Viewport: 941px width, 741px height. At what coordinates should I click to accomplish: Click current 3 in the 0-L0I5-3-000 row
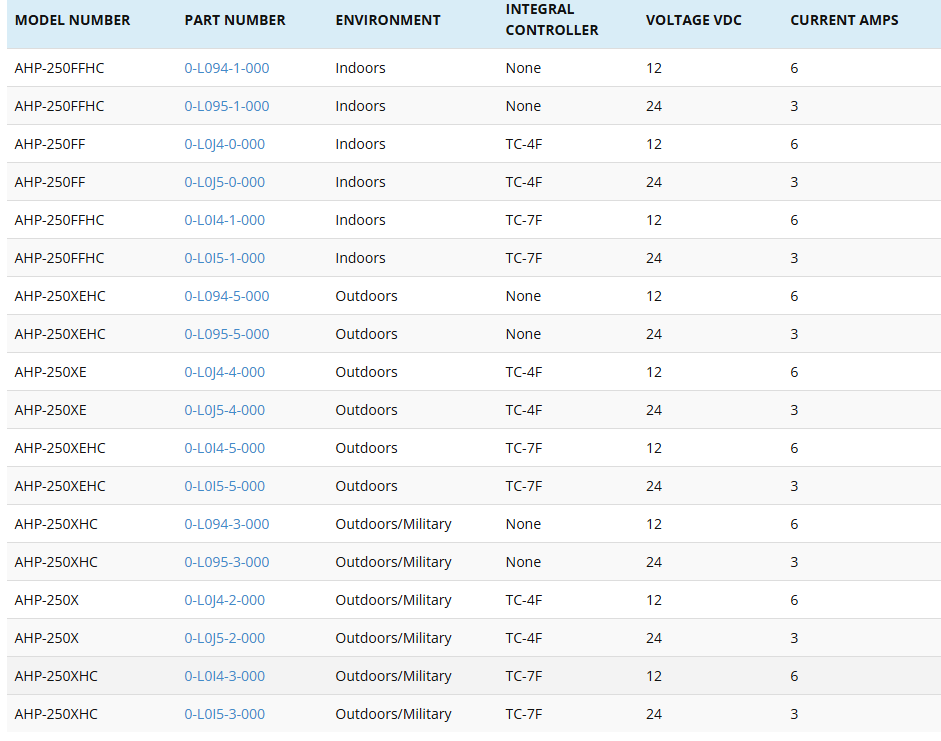click(x=794, y=714)
